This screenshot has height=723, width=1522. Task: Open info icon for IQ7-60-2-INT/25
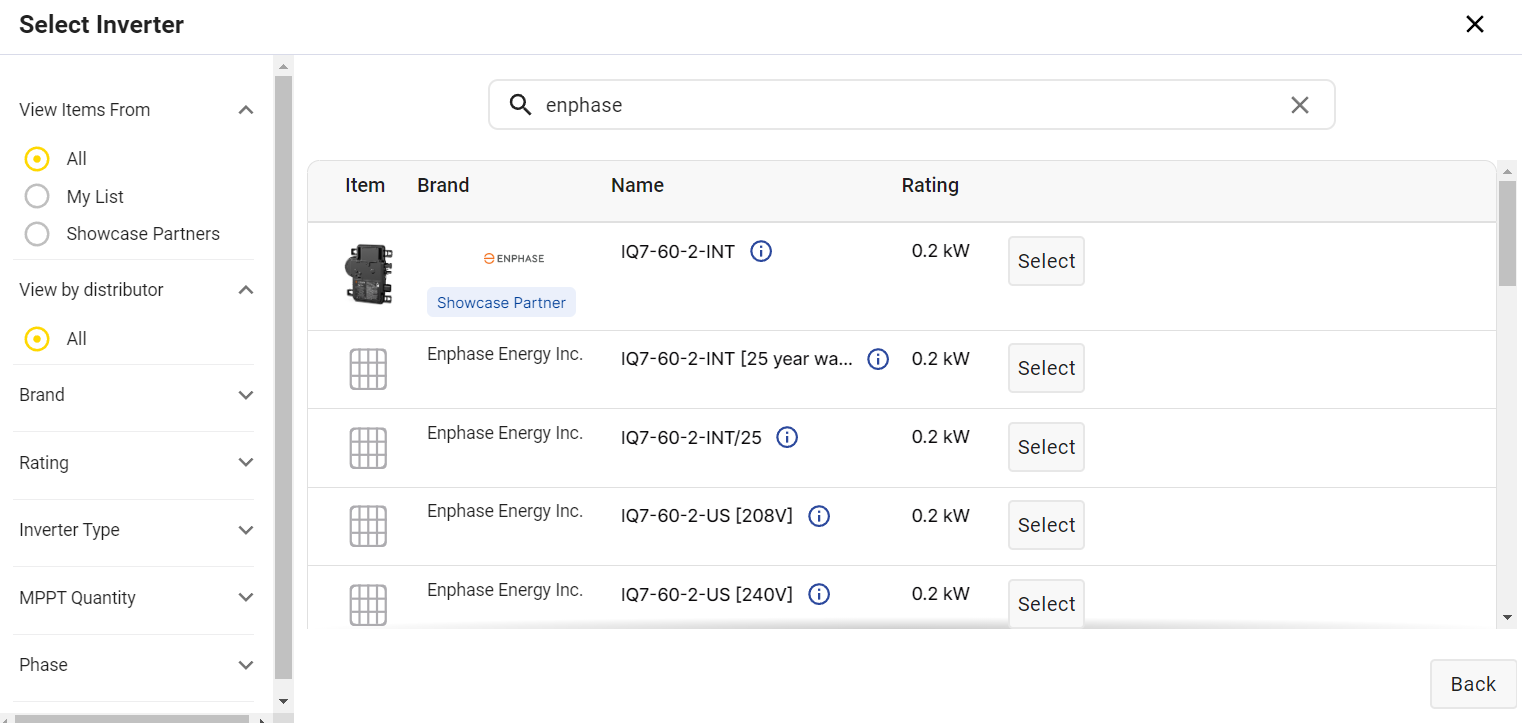[x=787, y=437]
